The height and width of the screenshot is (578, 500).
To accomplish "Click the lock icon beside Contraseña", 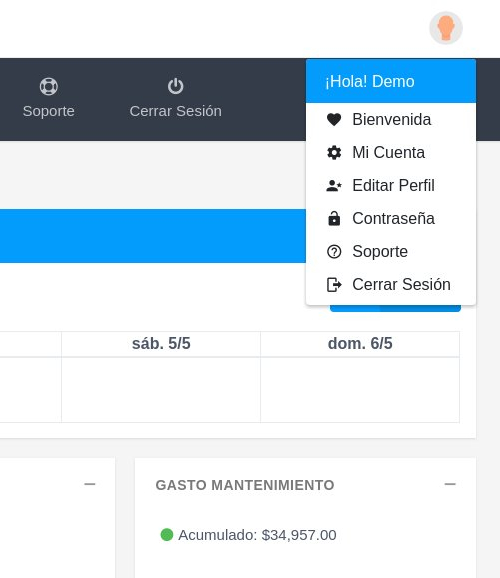I will click(334, 218).
